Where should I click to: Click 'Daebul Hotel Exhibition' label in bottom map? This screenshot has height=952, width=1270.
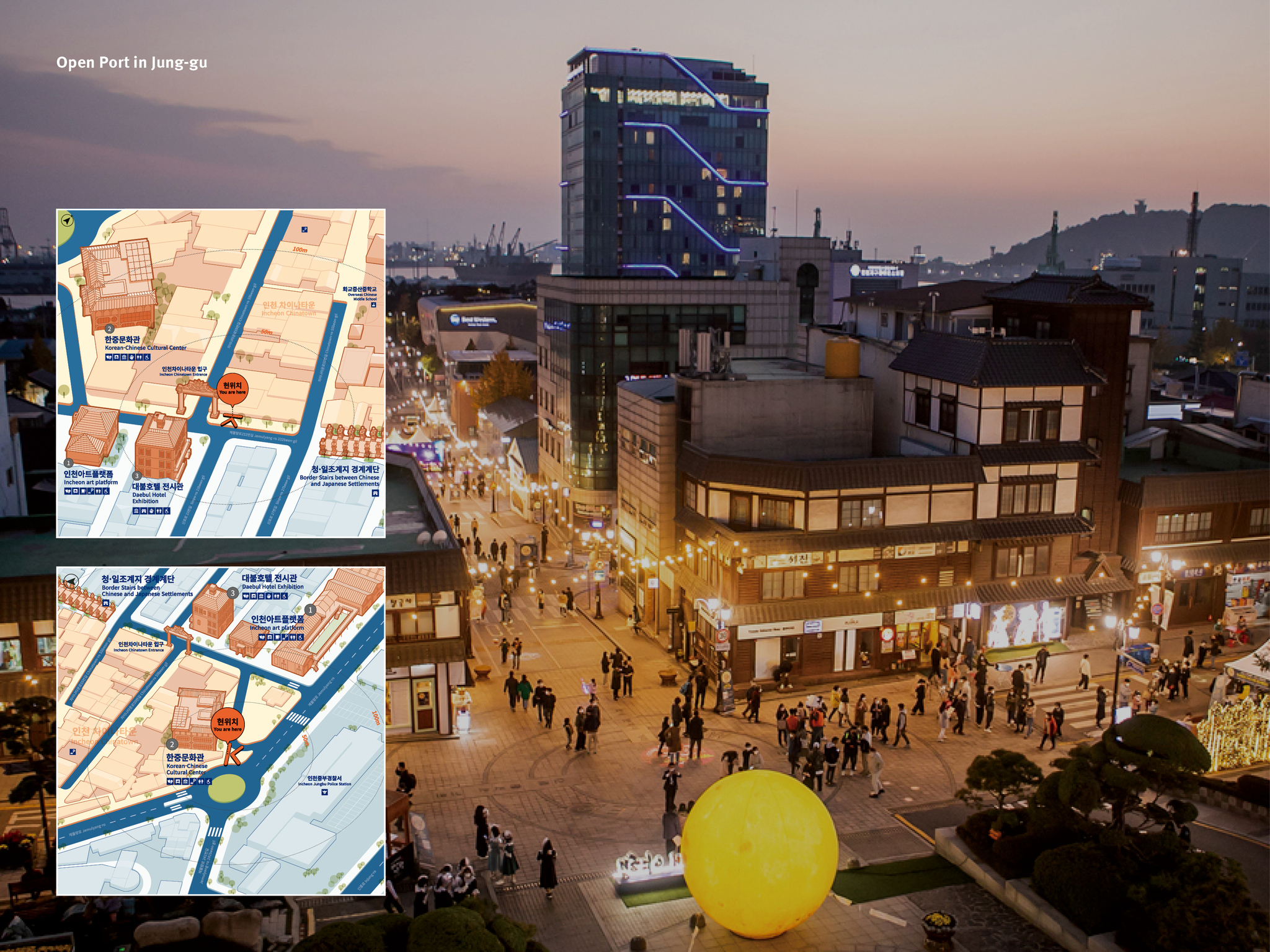click(x=273, y=586)
